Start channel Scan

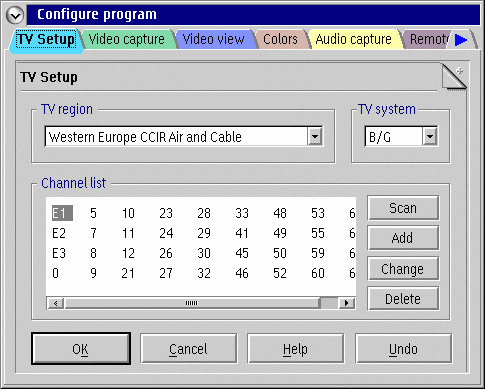403,208
